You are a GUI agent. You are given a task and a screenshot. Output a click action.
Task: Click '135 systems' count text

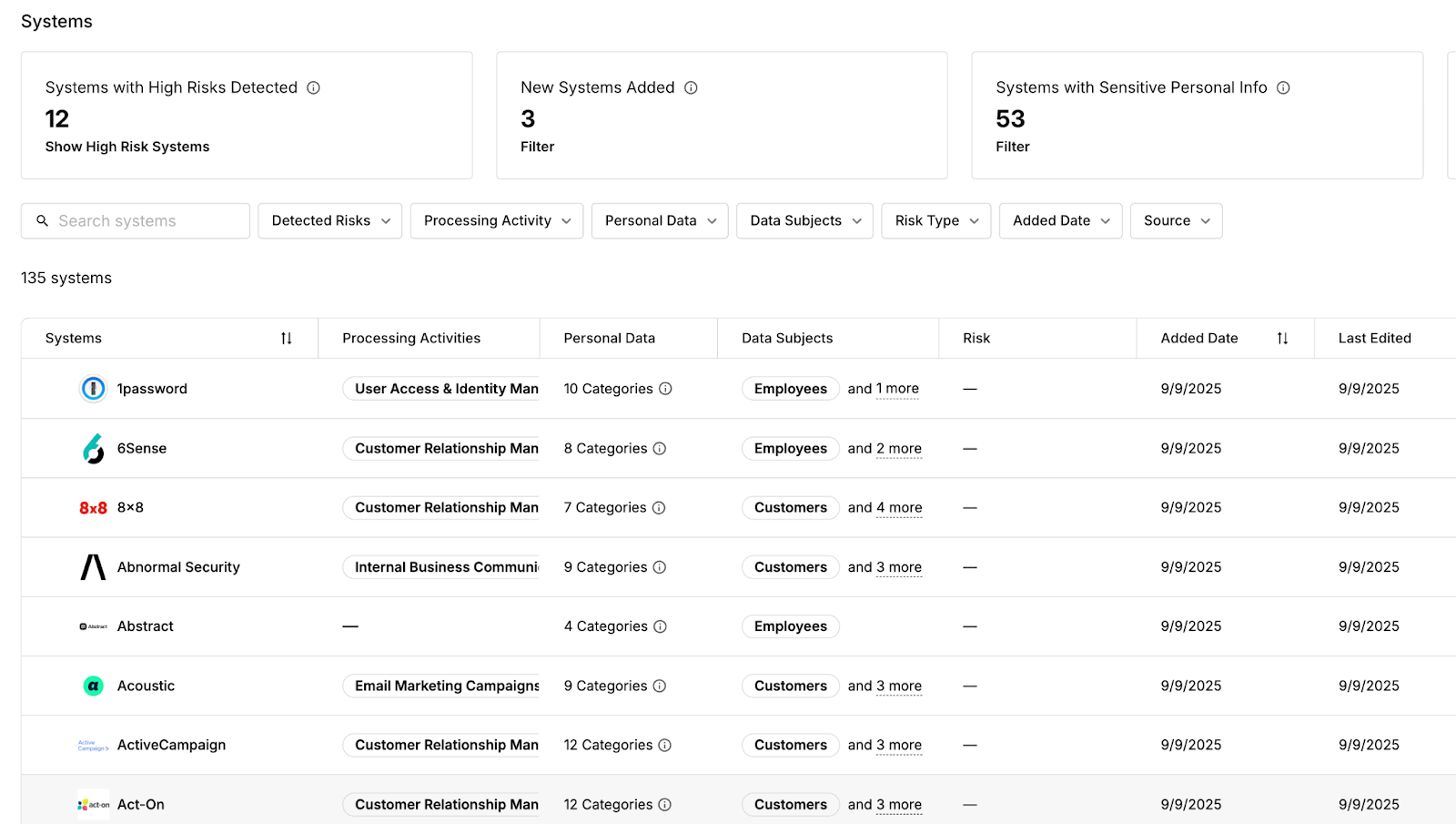pyautogui.click(x=66, y=278)
